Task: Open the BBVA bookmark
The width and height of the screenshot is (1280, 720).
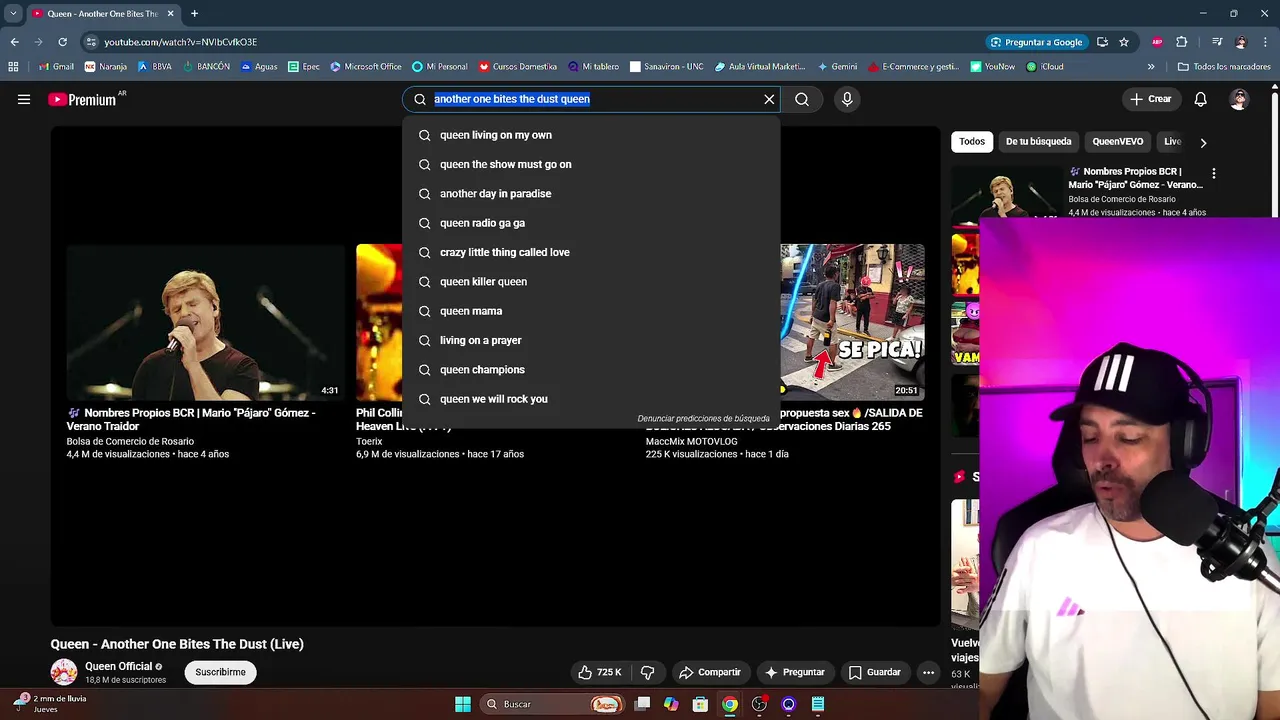Action: (x=154, y=67)
